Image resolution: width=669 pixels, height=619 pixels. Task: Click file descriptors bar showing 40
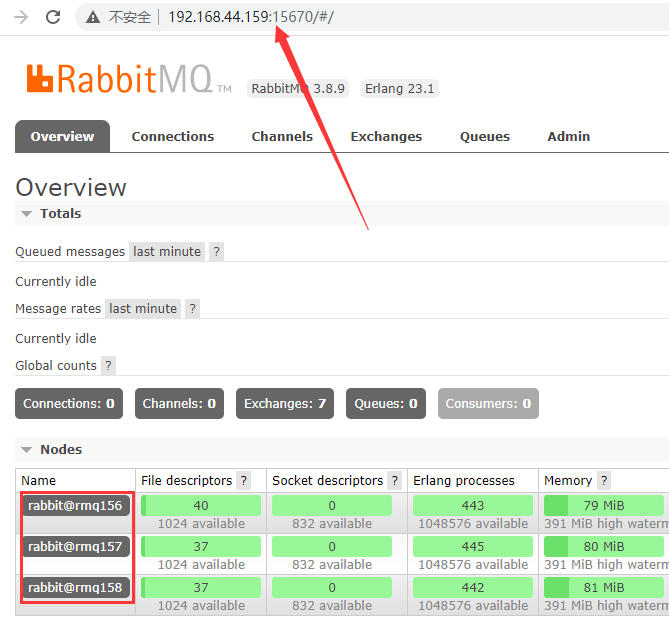[201, 506]
